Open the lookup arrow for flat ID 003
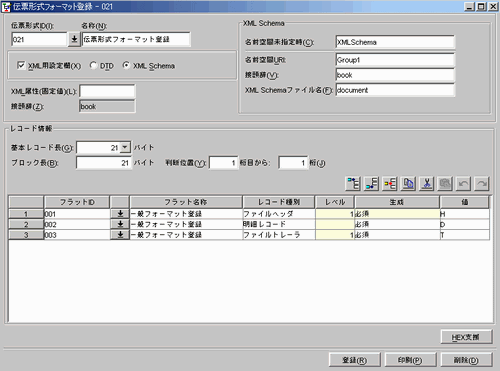500x371 pixels. [x=120, y=235]
